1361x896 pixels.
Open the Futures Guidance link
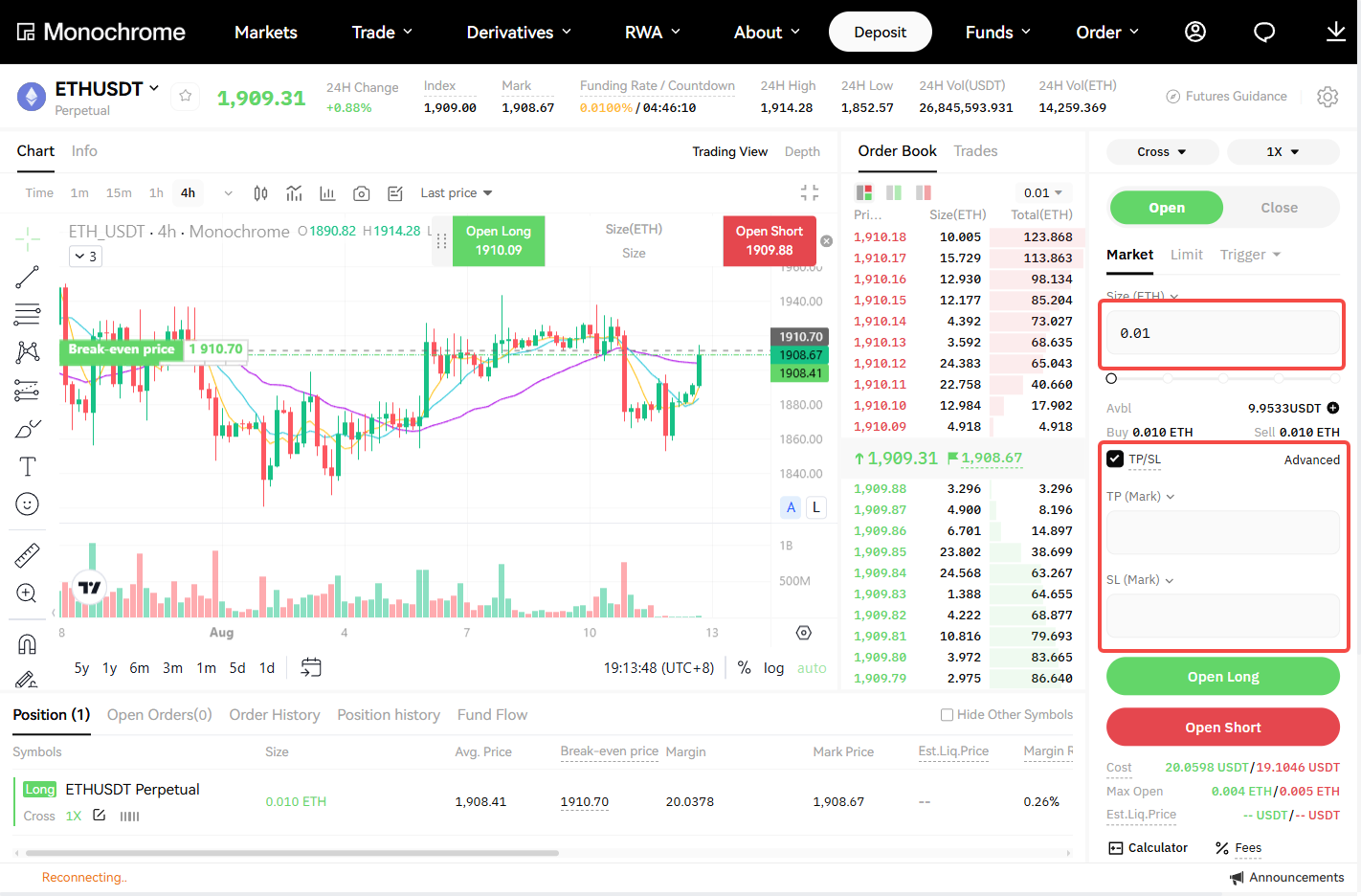coord(1226,96)
